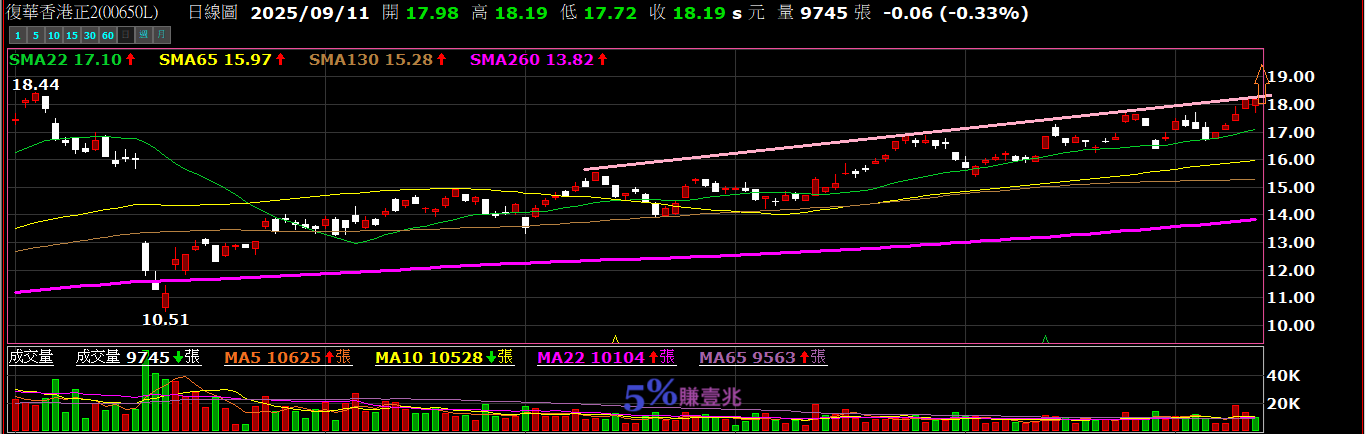Viewport: 1366px width, 434px height.
Task: Switch to the 5-minute chart interval
Action: pyautogui.click(x=35, y=35)
